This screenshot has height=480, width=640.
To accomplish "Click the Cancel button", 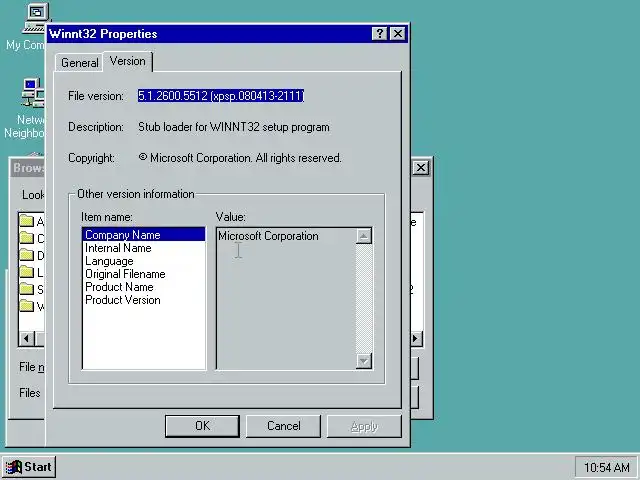I will click(x=283, y=426).
